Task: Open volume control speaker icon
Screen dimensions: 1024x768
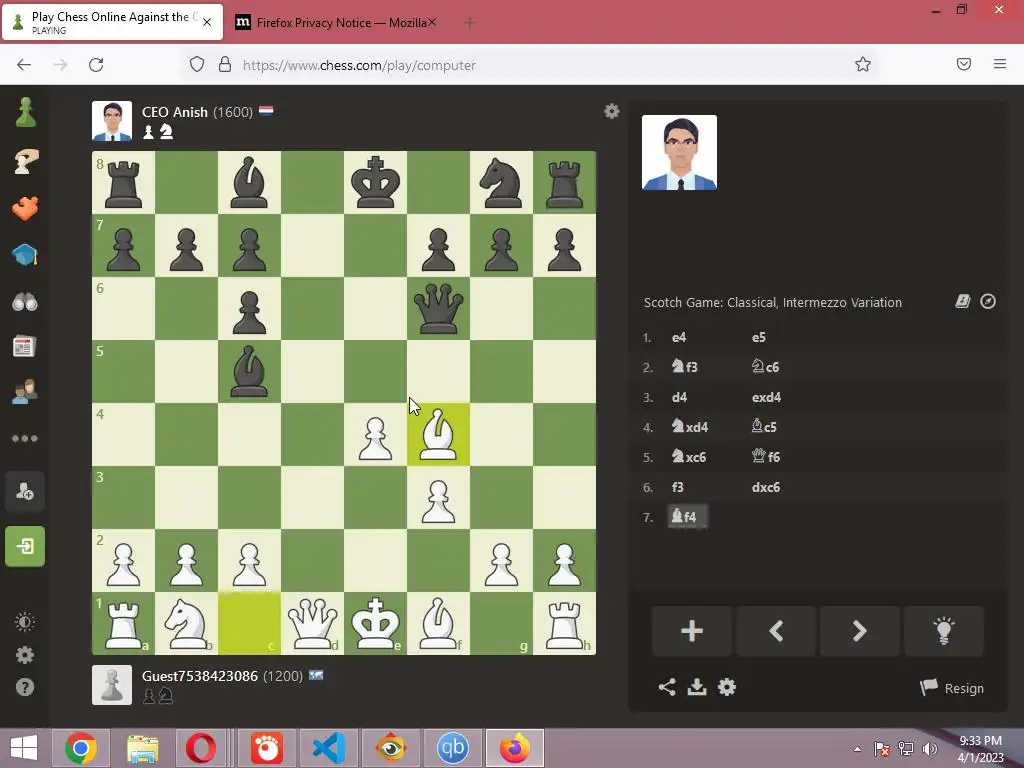Action: pyautogui.click(x=929, y=749)
